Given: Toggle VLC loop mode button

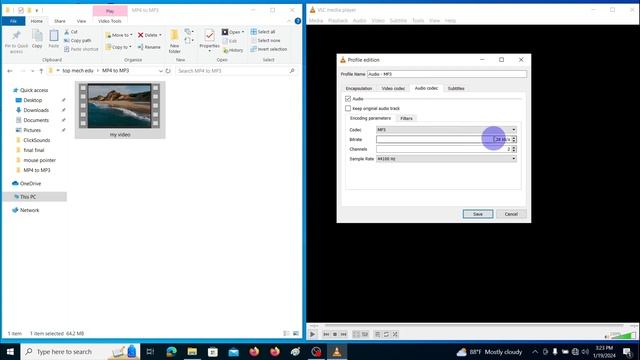Looking at the screenshot, I should [x=386, y=334].
